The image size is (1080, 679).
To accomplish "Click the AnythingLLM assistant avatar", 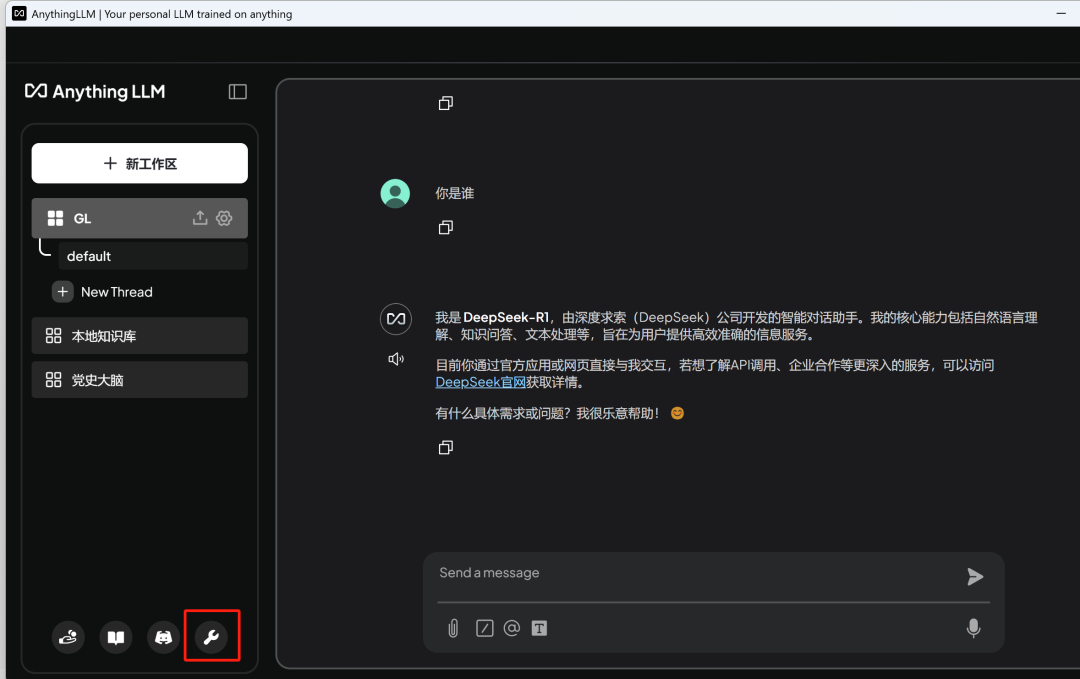I will (396, 319).
